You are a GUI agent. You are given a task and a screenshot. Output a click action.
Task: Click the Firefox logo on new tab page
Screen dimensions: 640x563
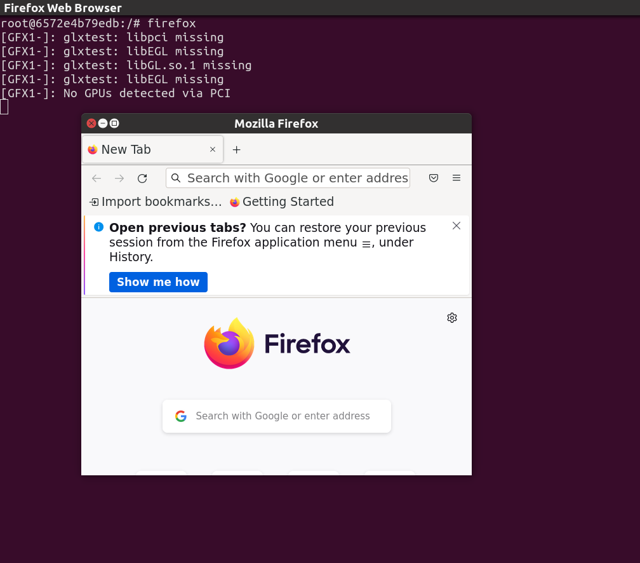[x=229, y=343]
